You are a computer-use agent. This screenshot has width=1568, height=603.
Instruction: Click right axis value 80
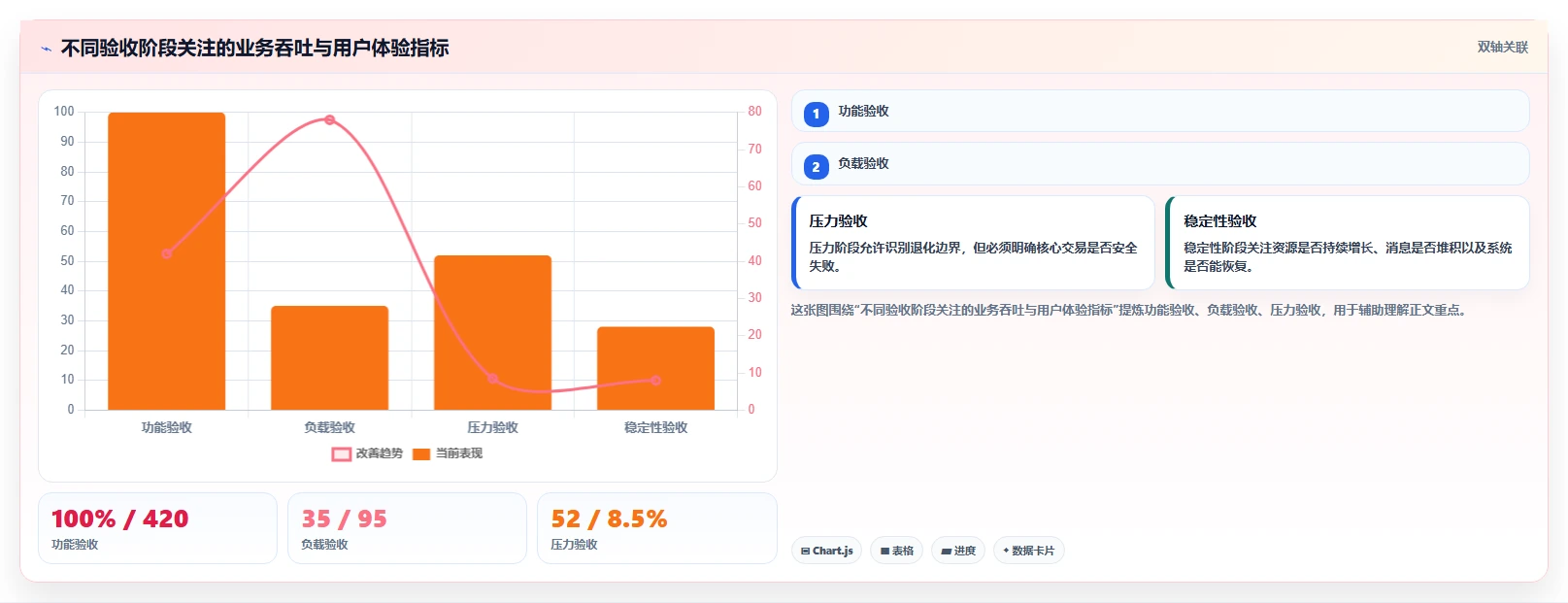pyautogui.click(x=754, y=112)
